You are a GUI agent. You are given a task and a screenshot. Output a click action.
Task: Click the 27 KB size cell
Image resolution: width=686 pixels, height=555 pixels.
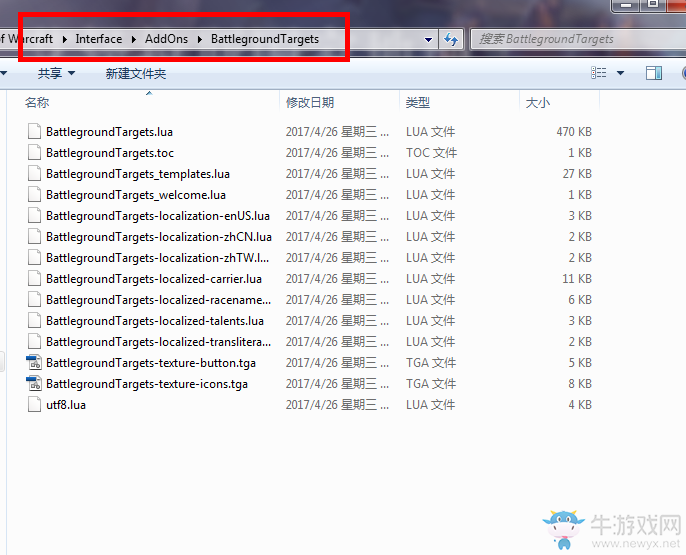577,174
